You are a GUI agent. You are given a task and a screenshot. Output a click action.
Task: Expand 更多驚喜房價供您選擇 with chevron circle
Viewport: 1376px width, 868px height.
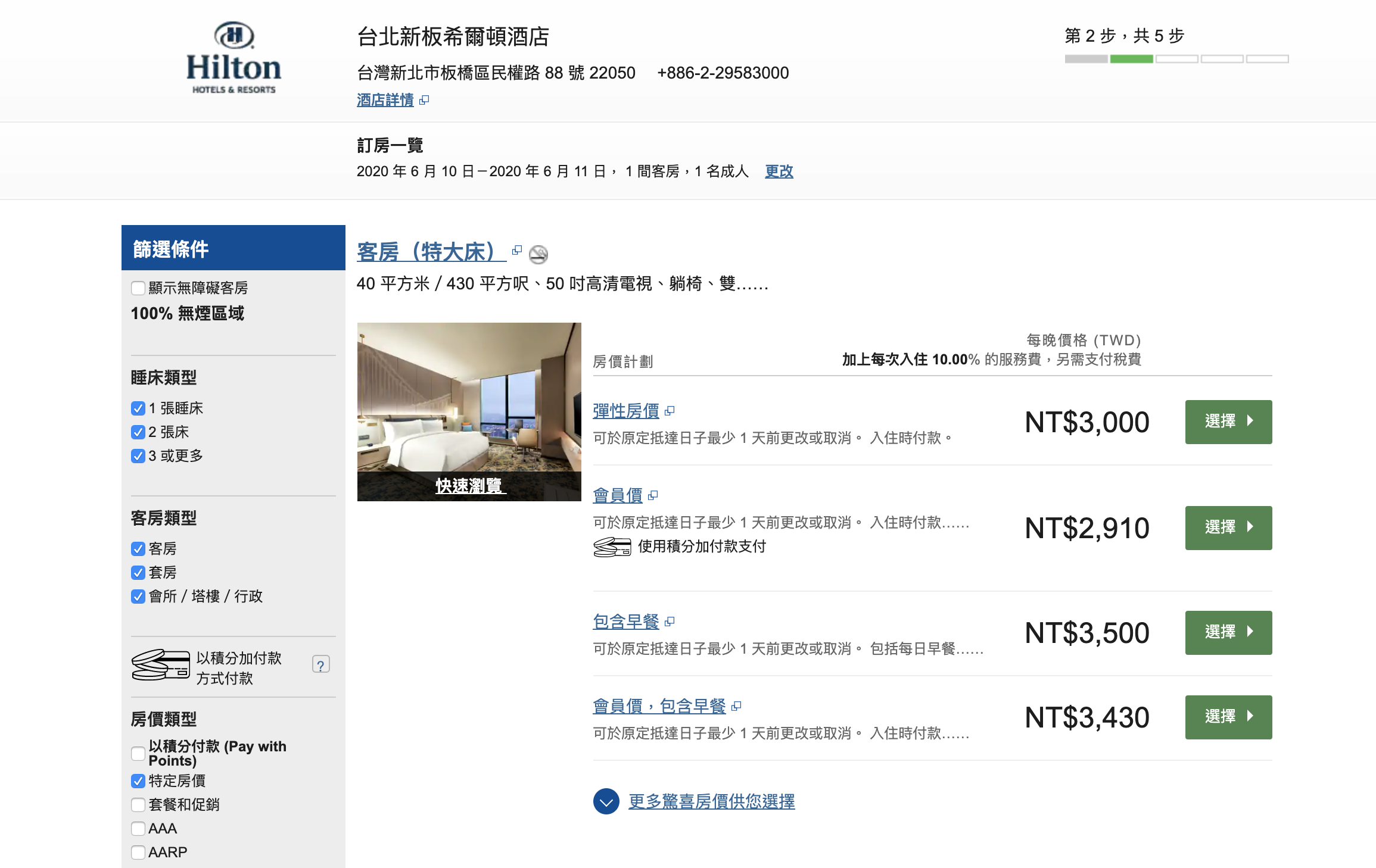click(x=606, y=802)
